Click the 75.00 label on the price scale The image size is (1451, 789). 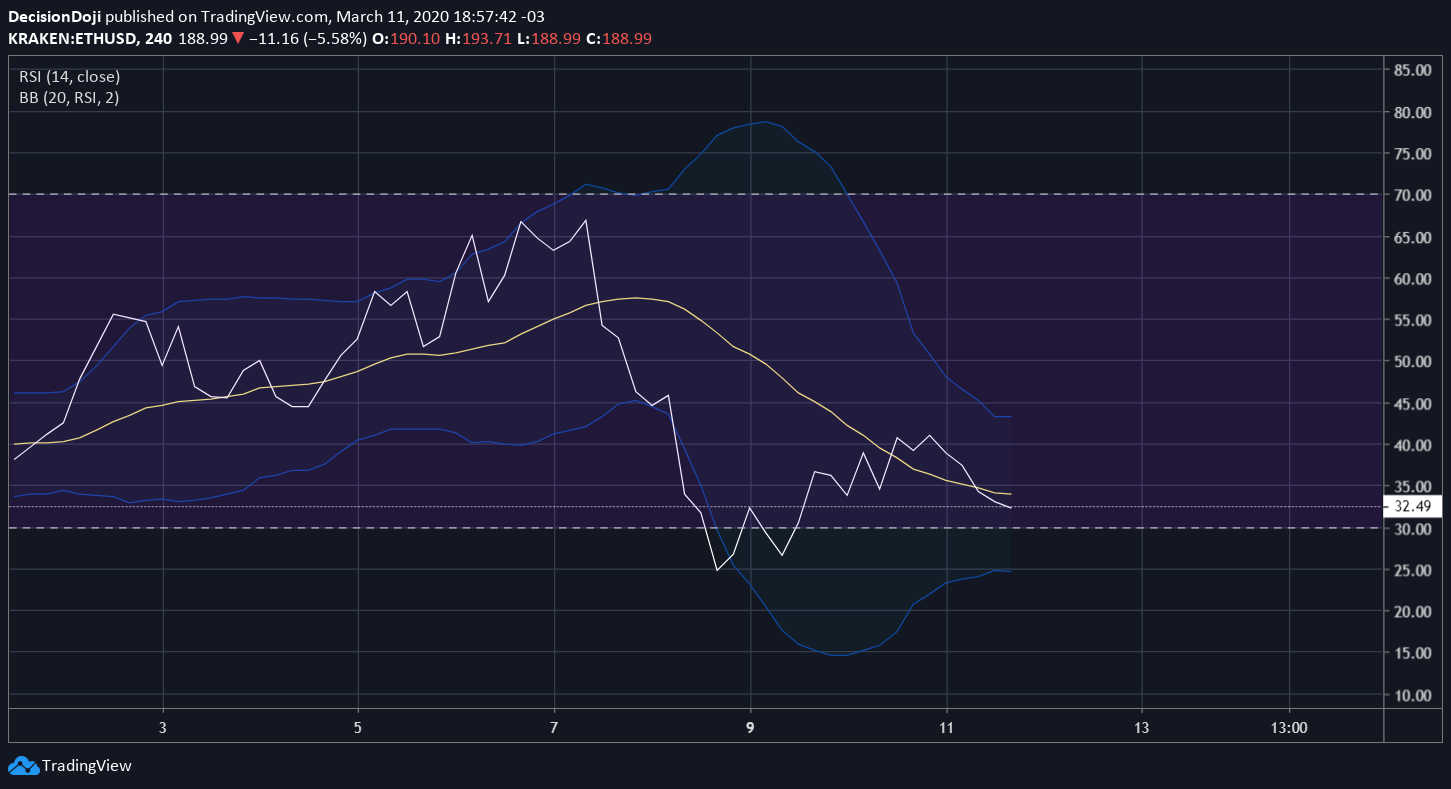click(x=1411, y=153)
